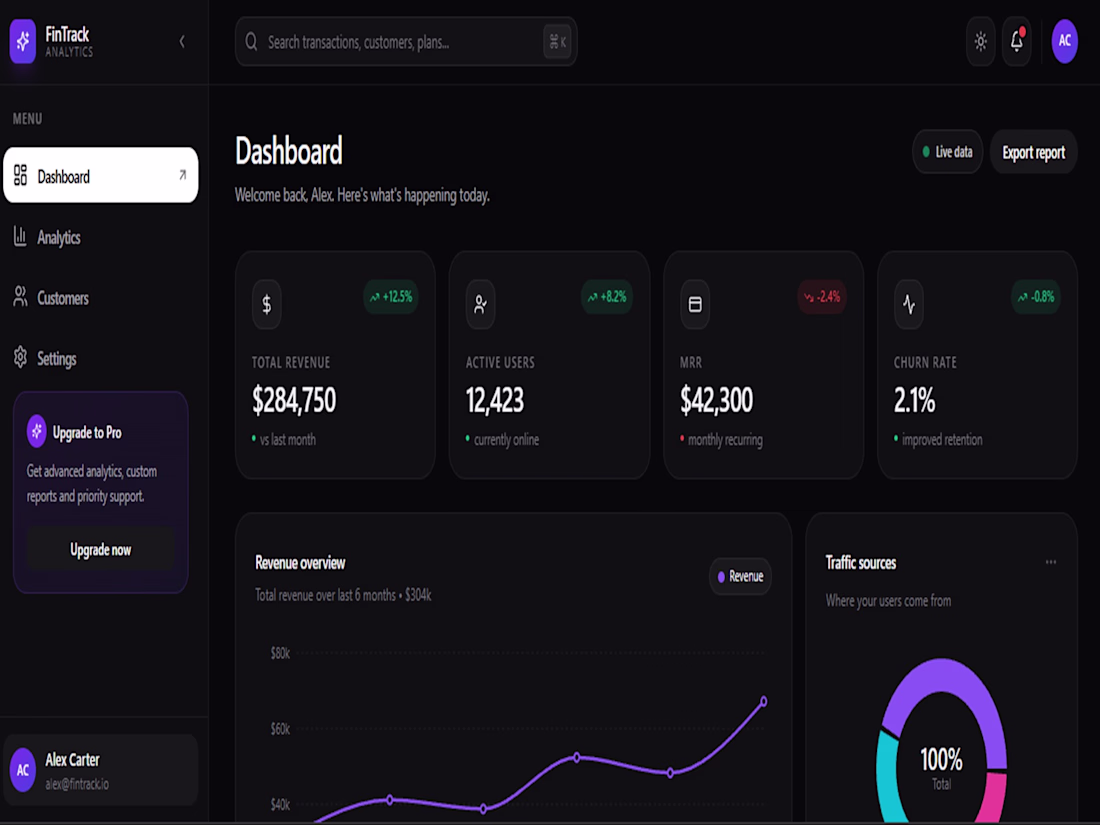The height and width of the screenshot is (825, 1100).
Task: Click the Analytics bar chart icon
Action: (20, 236)
